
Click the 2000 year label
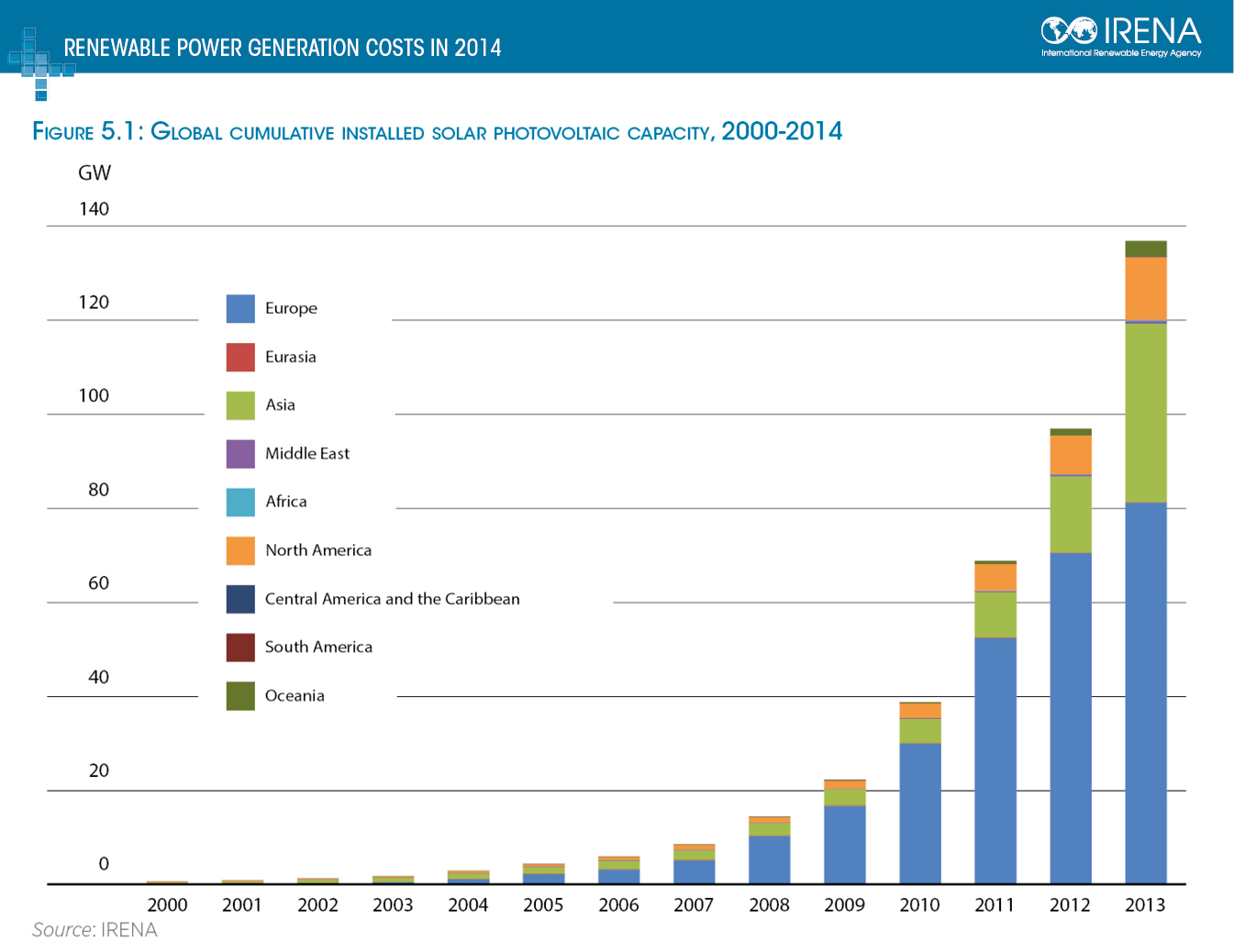pos(168,904)
